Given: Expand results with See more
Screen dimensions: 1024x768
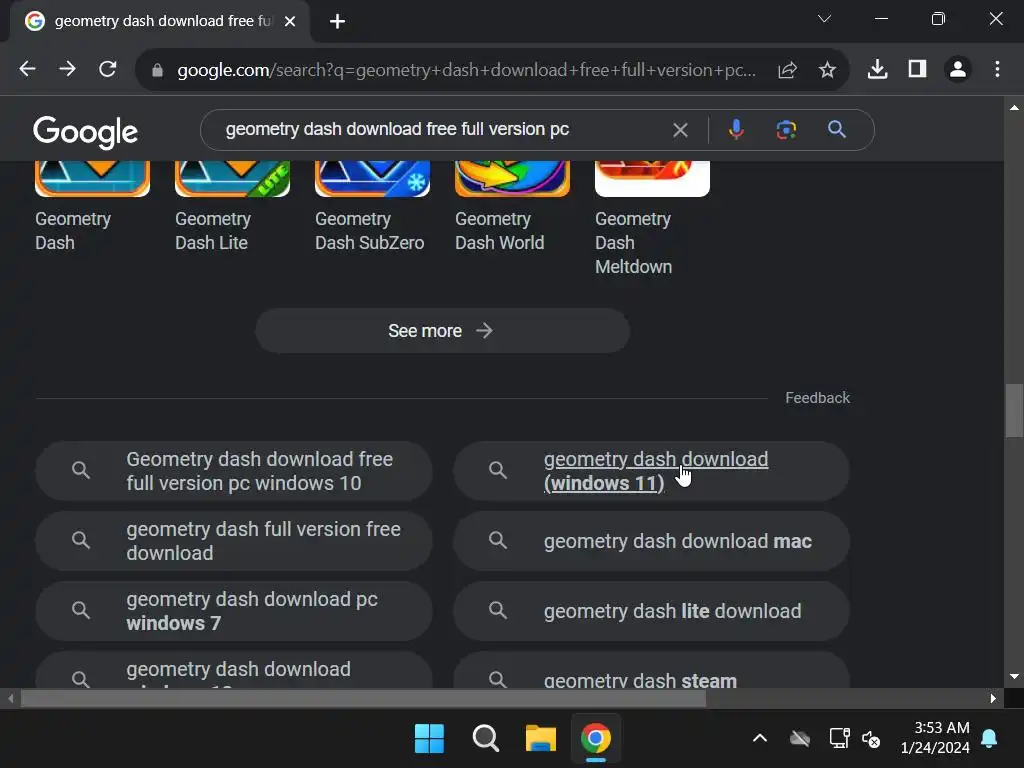Looking at the screenshot, I should [442, 330].
